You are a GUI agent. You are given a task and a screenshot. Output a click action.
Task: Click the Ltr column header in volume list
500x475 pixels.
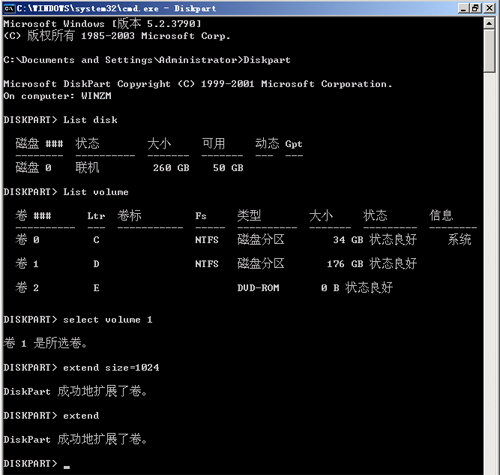pyautogui.click(x=96, y=216)
